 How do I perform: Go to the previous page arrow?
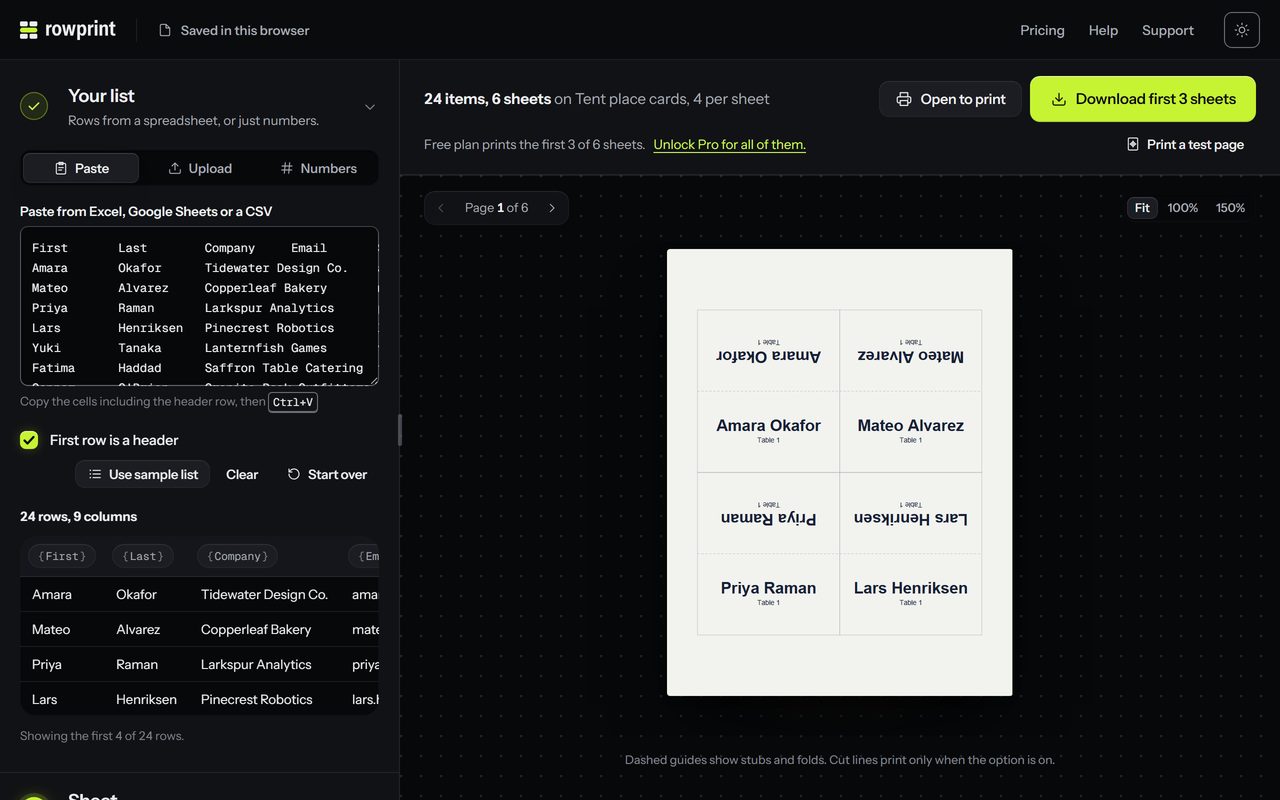441,208
